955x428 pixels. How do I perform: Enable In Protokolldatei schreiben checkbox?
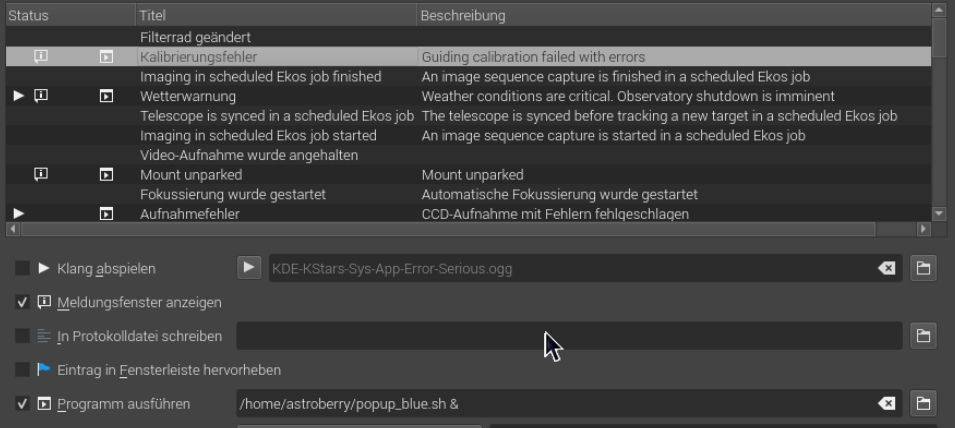(x=22, y=335)
